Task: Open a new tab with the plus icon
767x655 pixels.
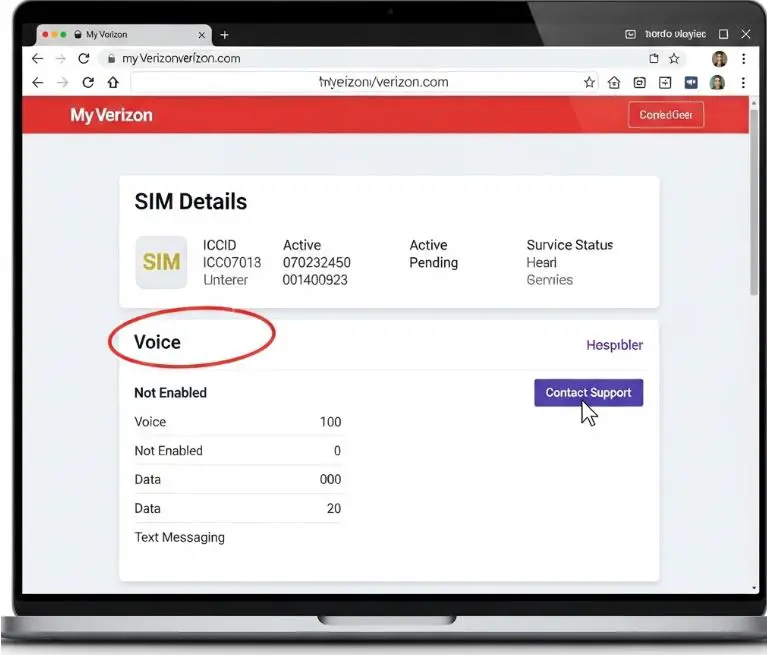Action: coord(225,35)
